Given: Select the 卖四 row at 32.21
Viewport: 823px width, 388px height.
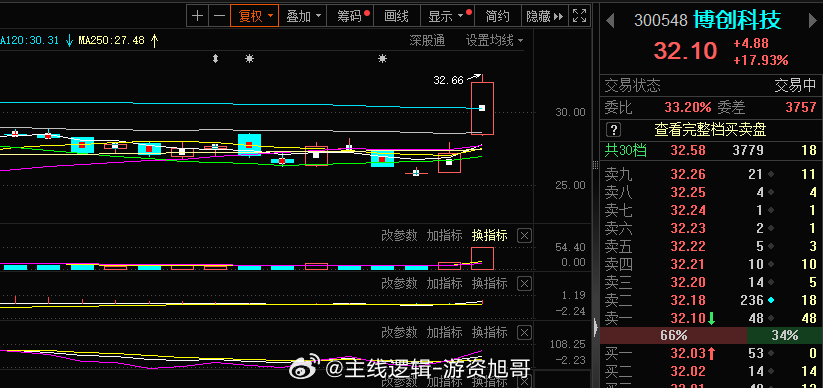Looking at the screenshot, I should [x=711, y=264].
